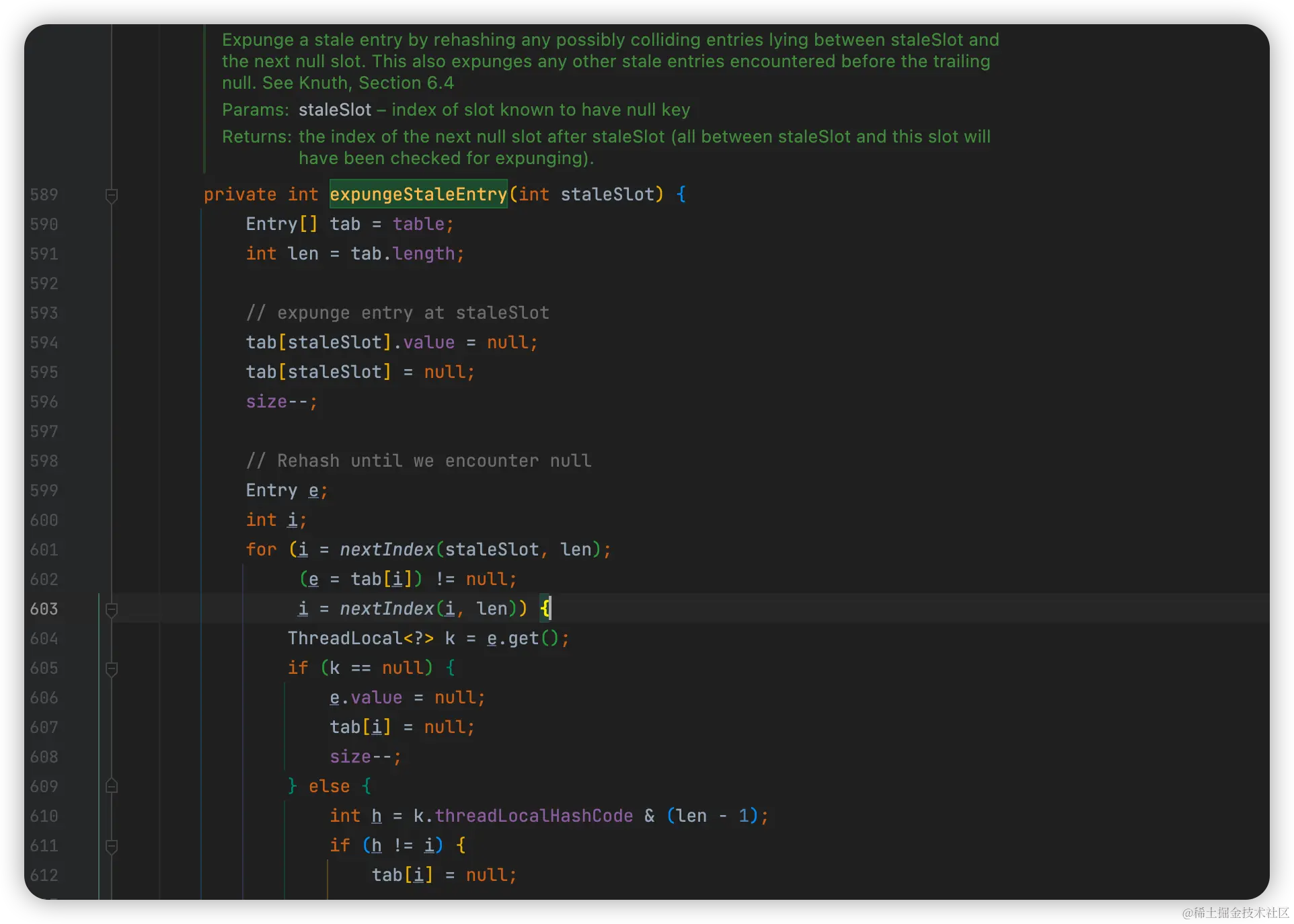The height and width of the screenshot is (924, 1294).
Task: Fold the if (k == null) block
Action: pyautogui.click(x=112, y=669)
